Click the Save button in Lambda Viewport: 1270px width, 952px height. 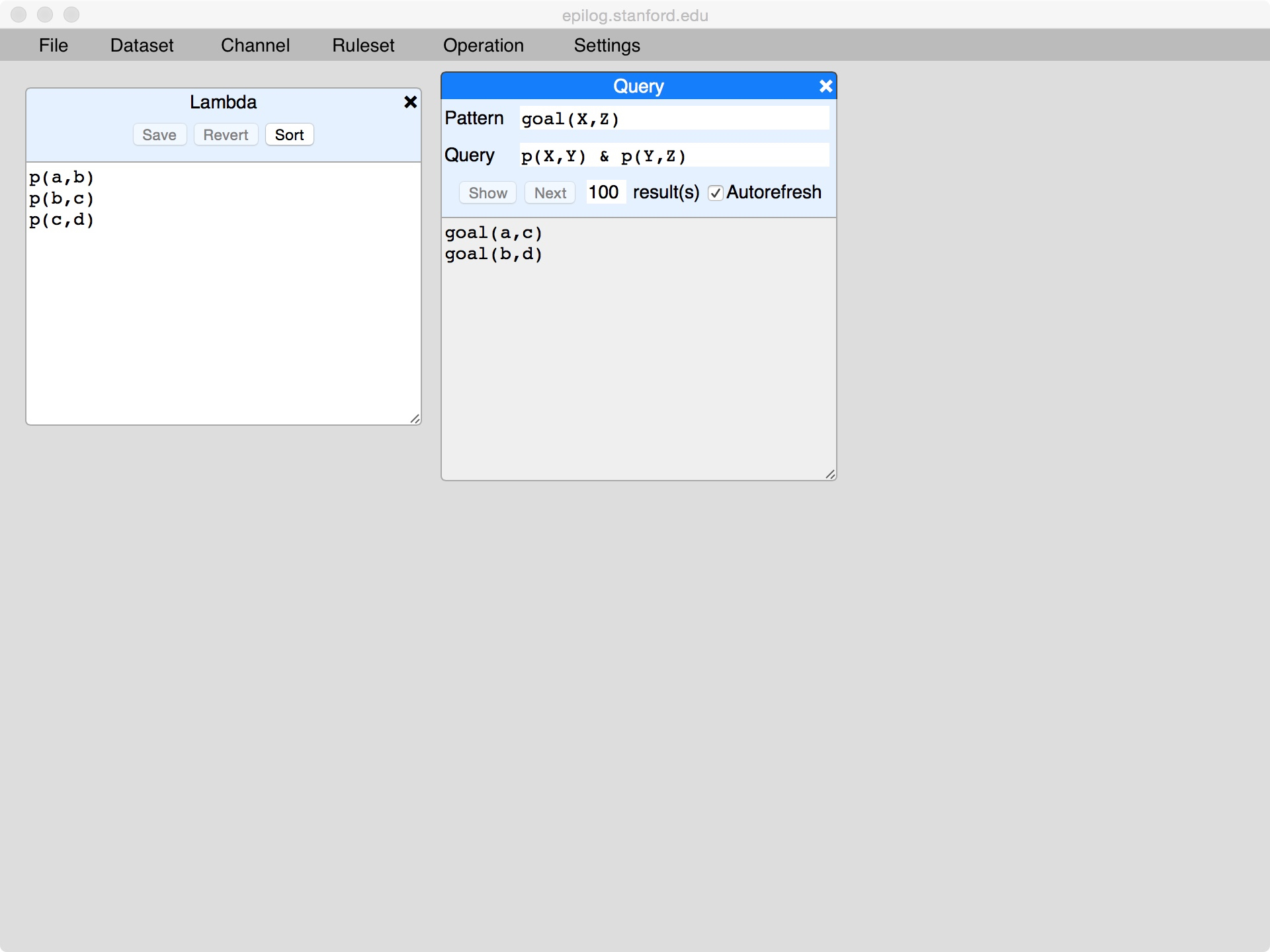159,135
